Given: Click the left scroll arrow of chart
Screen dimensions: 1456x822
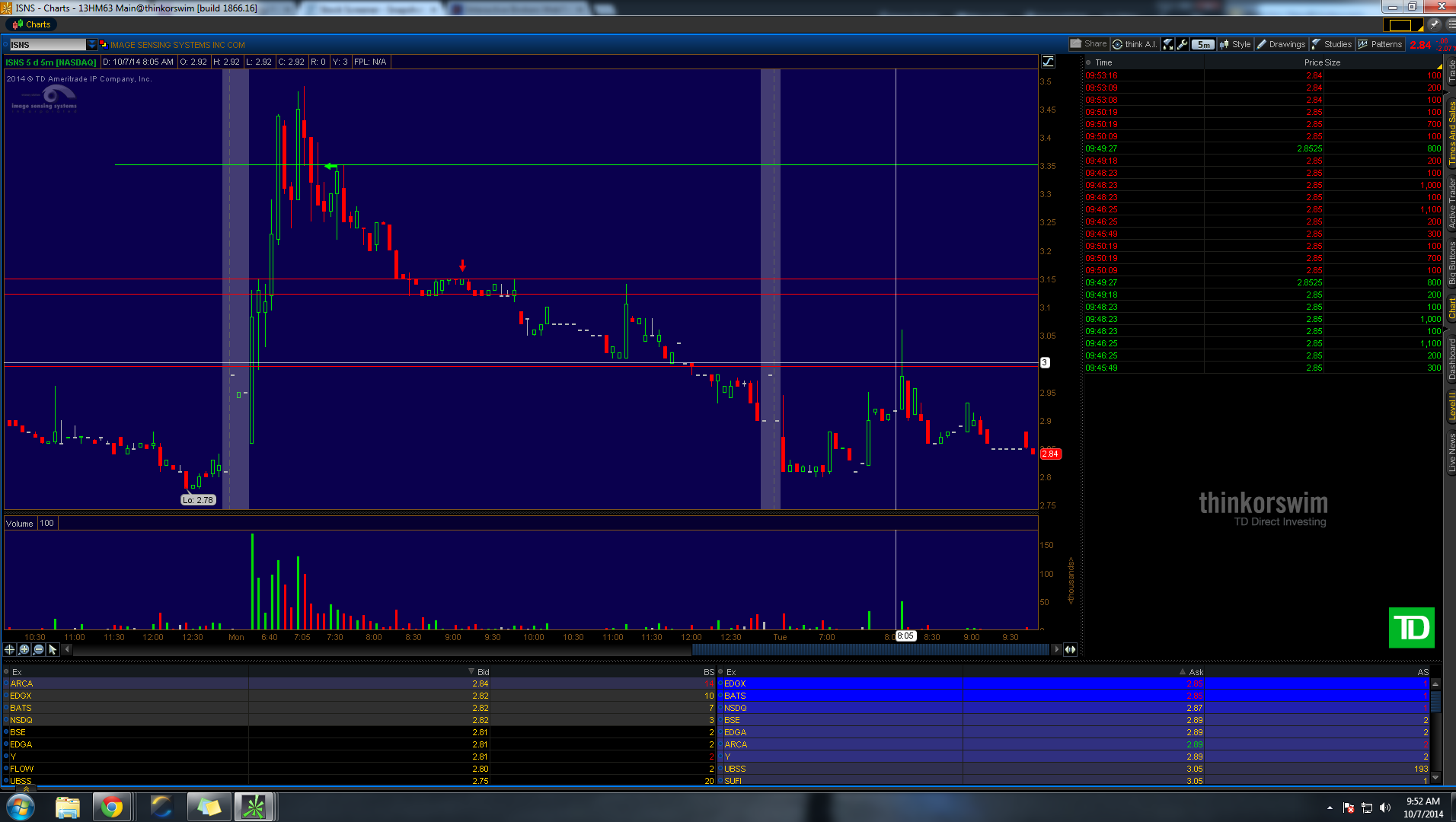Looking at the screenshot, I should (68, 649).
